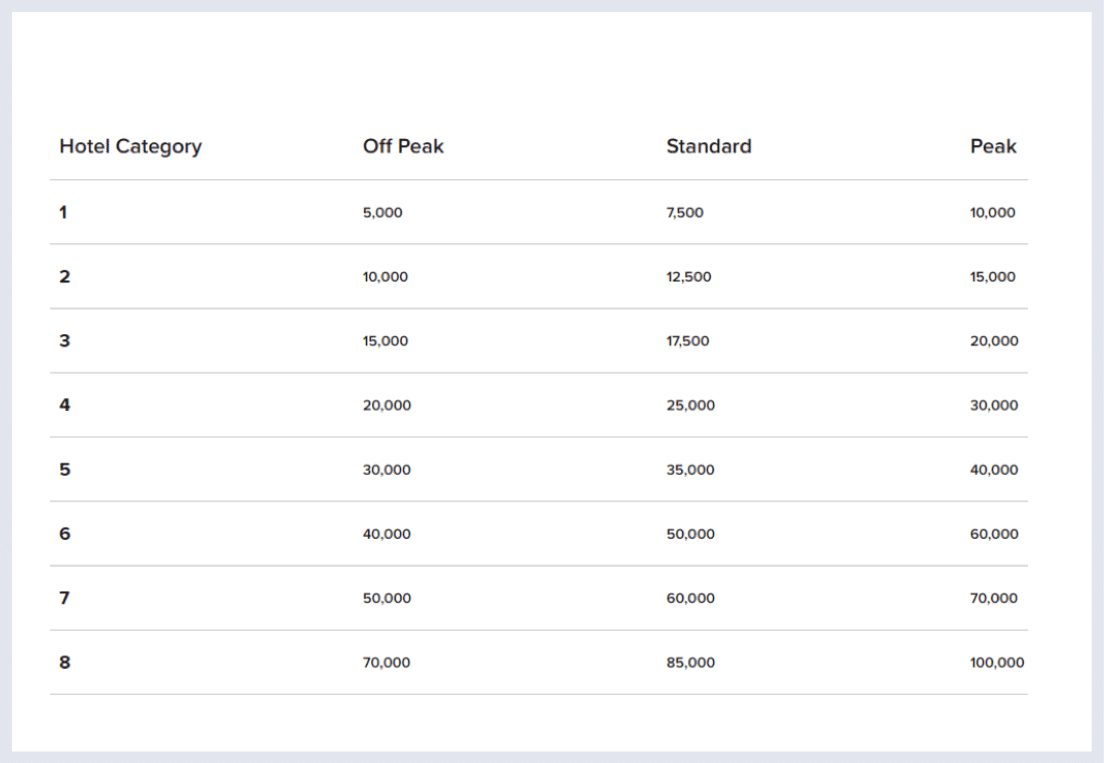The height and width of the screenshot is (763, 1104).
Task: Select Category 3 Standard value 17,500
Action: [687, 341]
